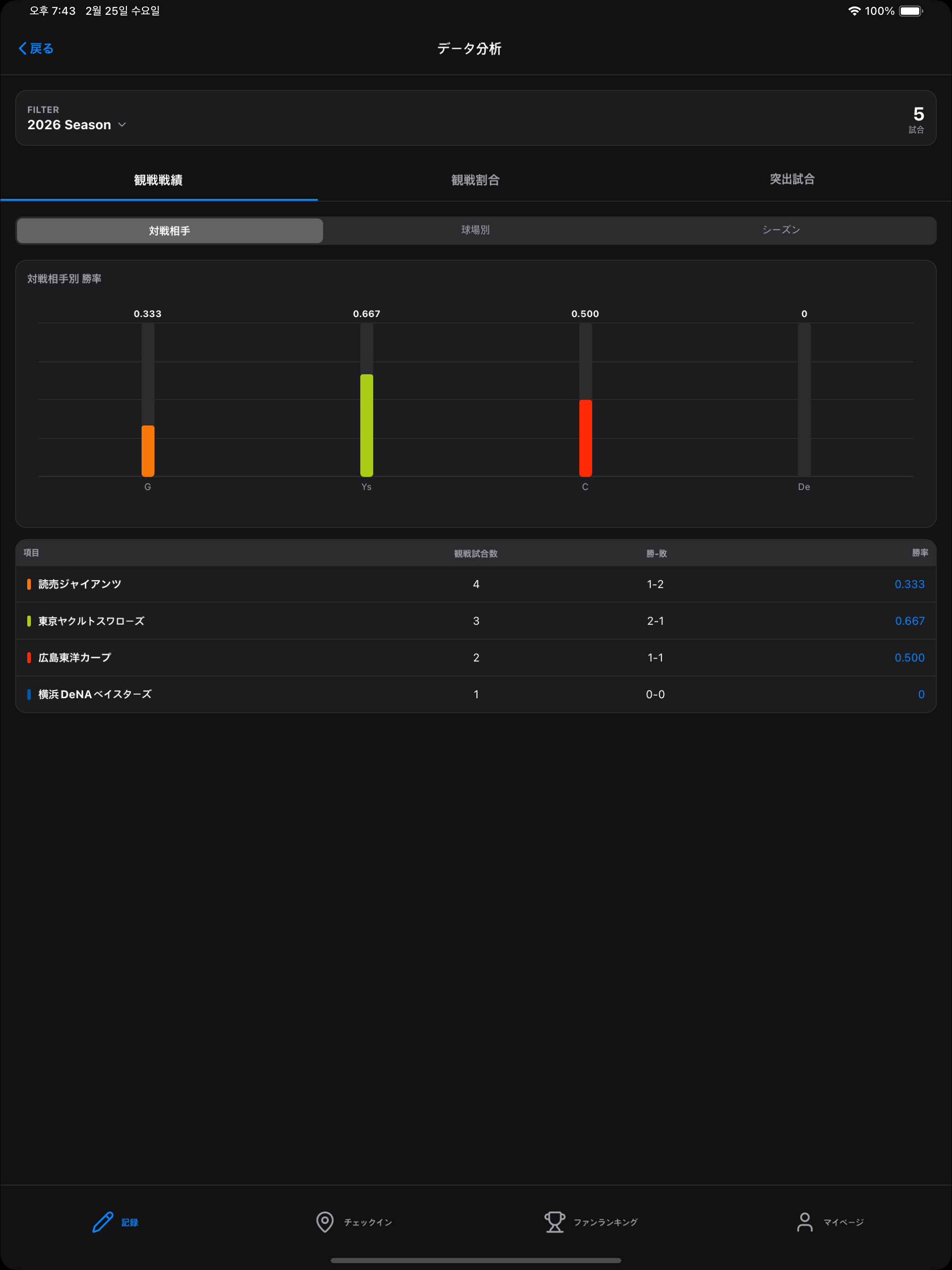Open the チェックイン location pin tab

pos(354,1222)
